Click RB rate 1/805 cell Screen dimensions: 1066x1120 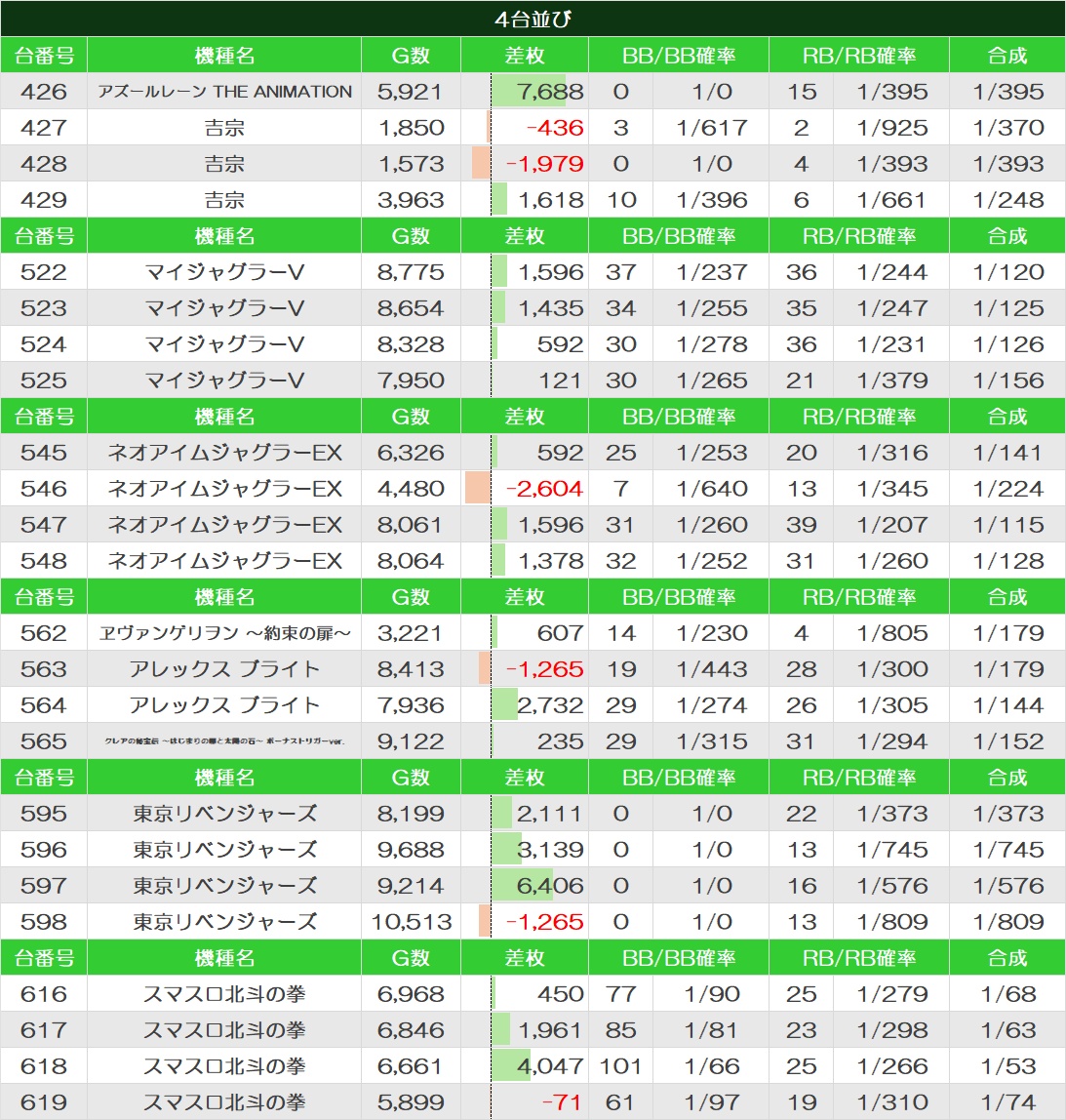890,633
